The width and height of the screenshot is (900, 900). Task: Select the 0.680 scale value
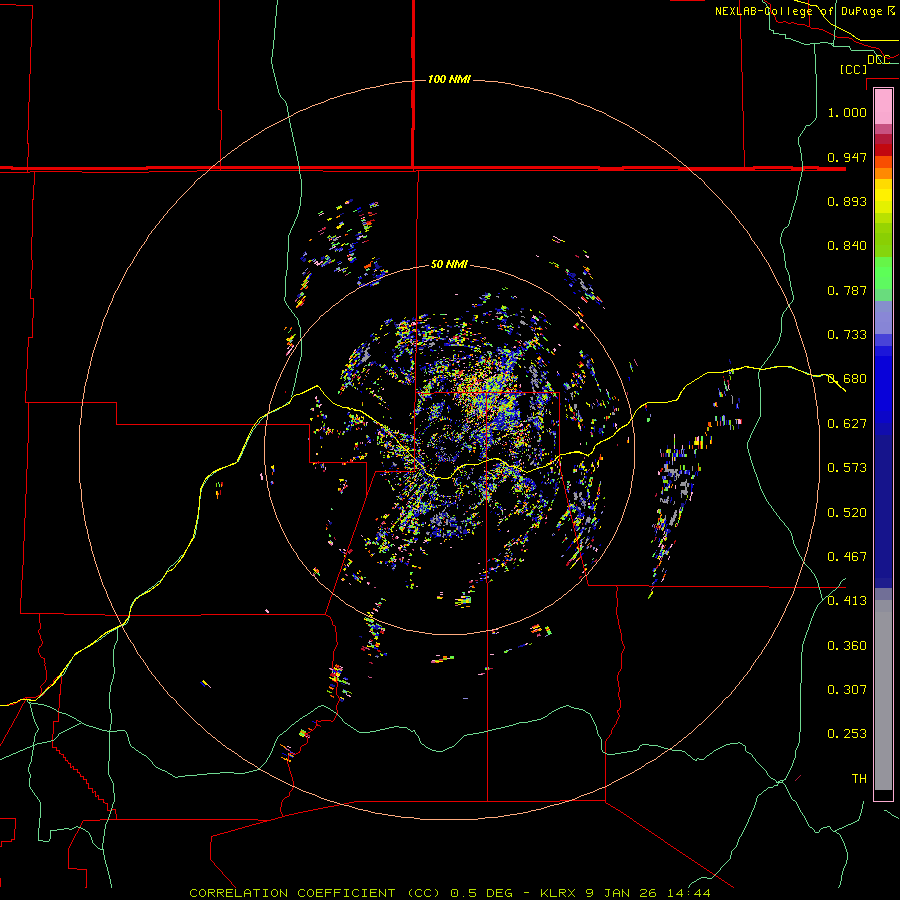[847, 379]
